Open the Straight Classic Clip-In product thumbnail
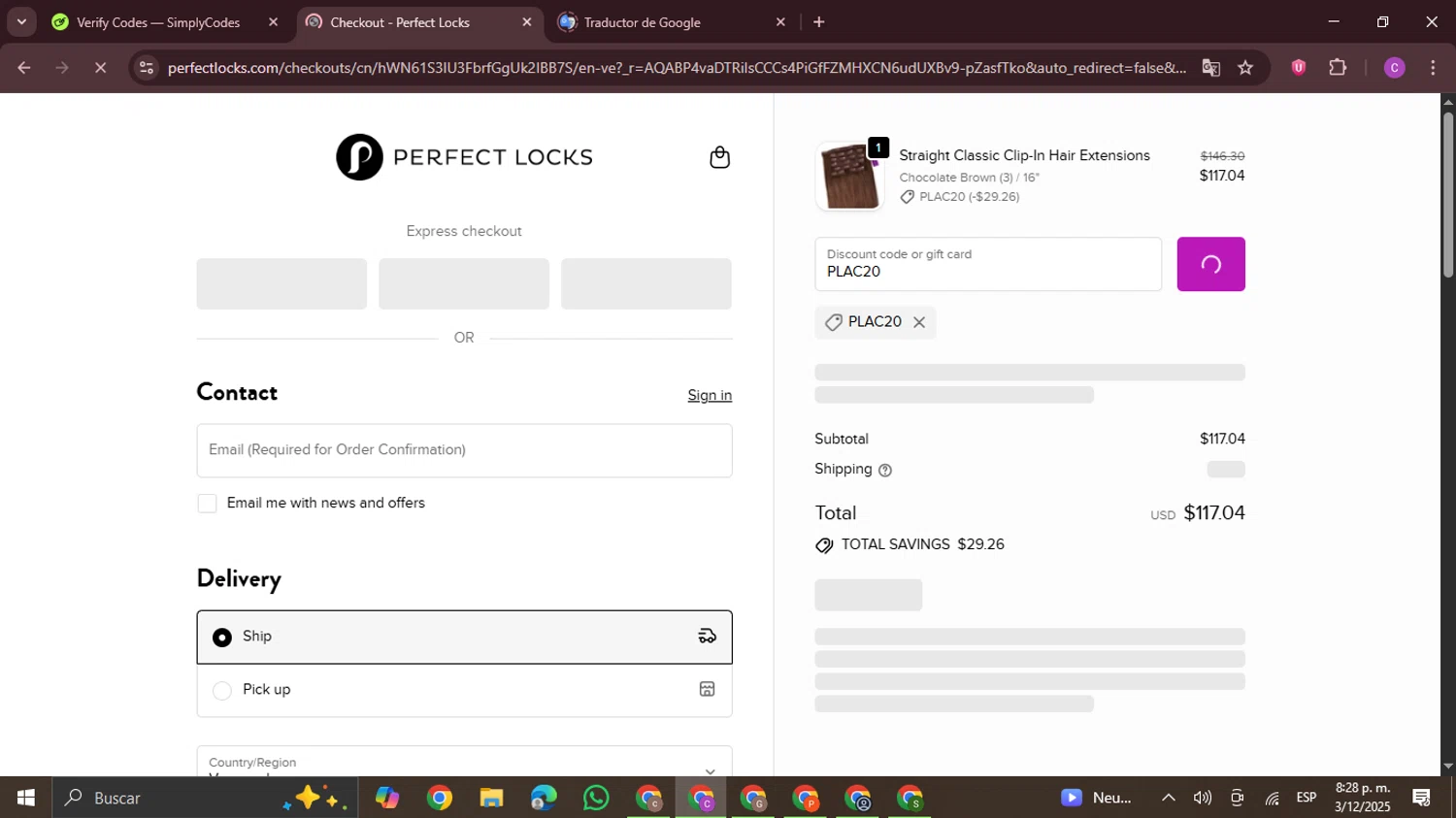This screenshot has height=818, width=1456. pos(849,177)
